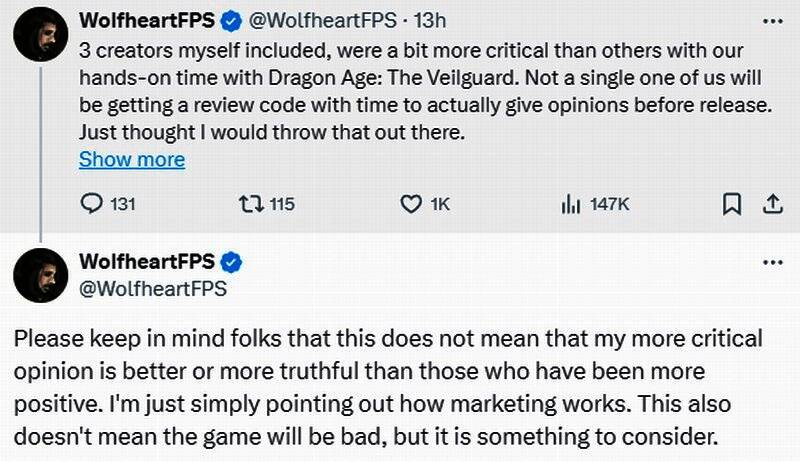Open WolfheartFPS display name in second tweet
The image size is (800, 462).
tap(147, 262)
